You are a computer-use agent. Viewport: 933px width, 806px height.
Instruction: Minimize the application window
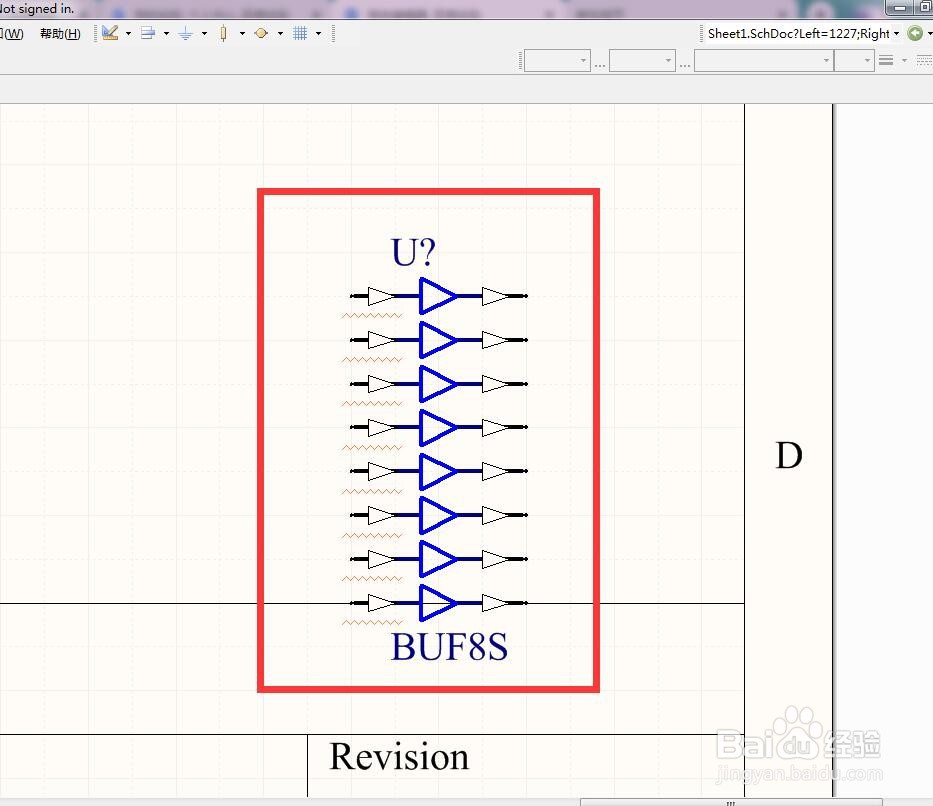(900, 8)
